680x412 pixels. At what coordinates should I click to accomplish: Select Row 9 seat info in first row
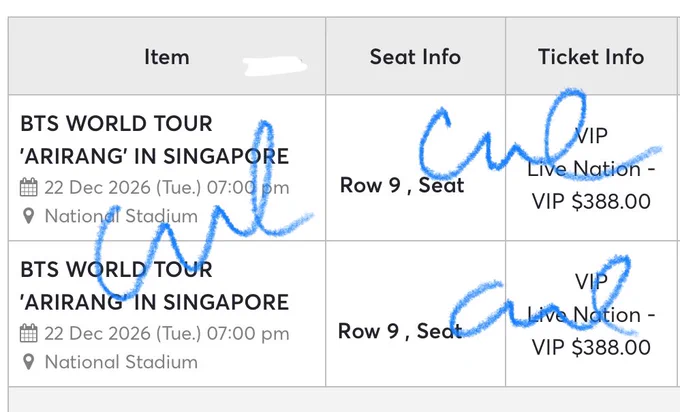point(402,186)
